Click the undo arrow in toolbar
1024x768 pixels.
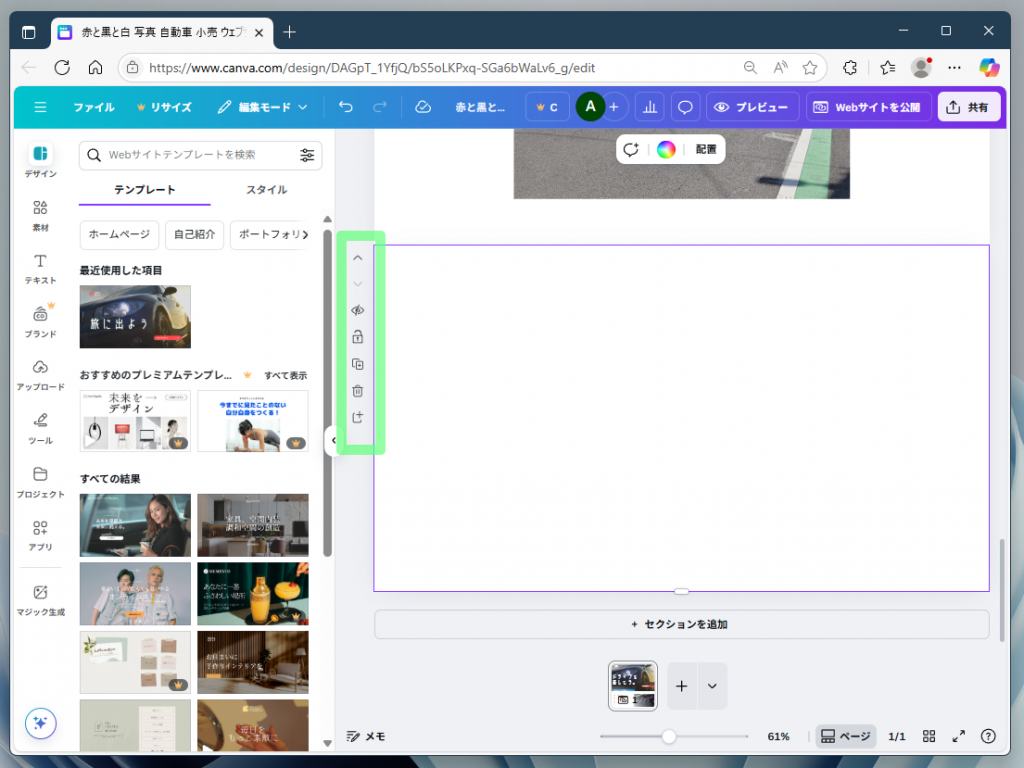346,107
